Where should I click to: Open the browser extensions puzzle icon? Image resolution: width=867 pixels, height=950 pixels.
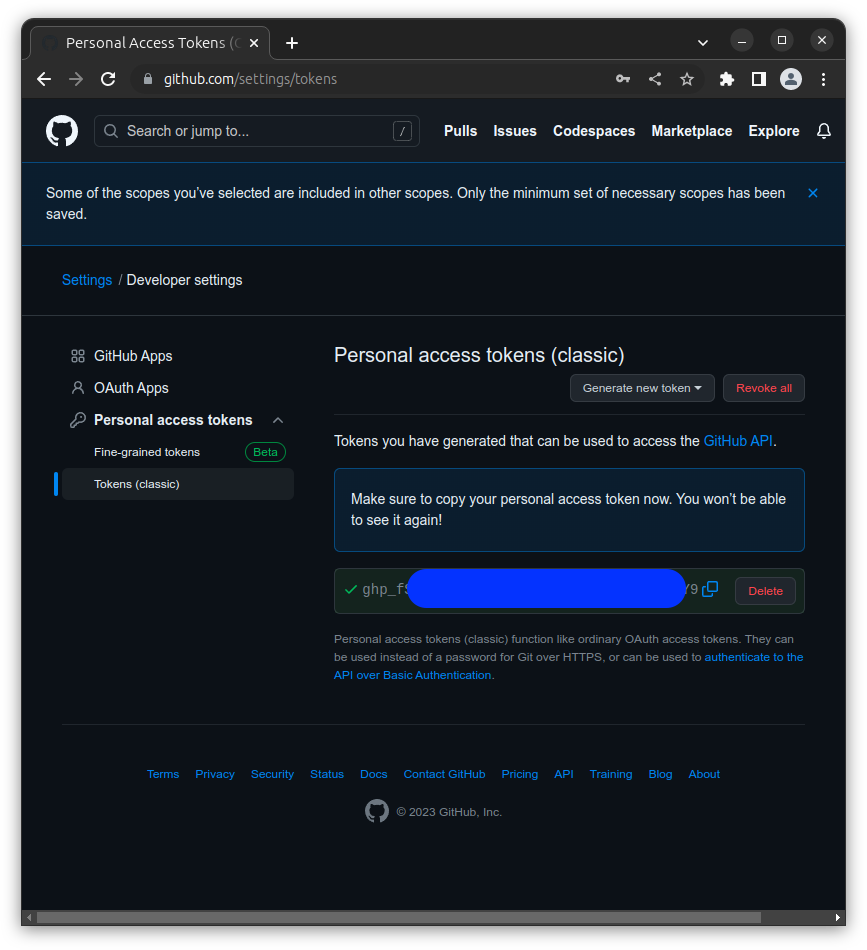[726, 79]
